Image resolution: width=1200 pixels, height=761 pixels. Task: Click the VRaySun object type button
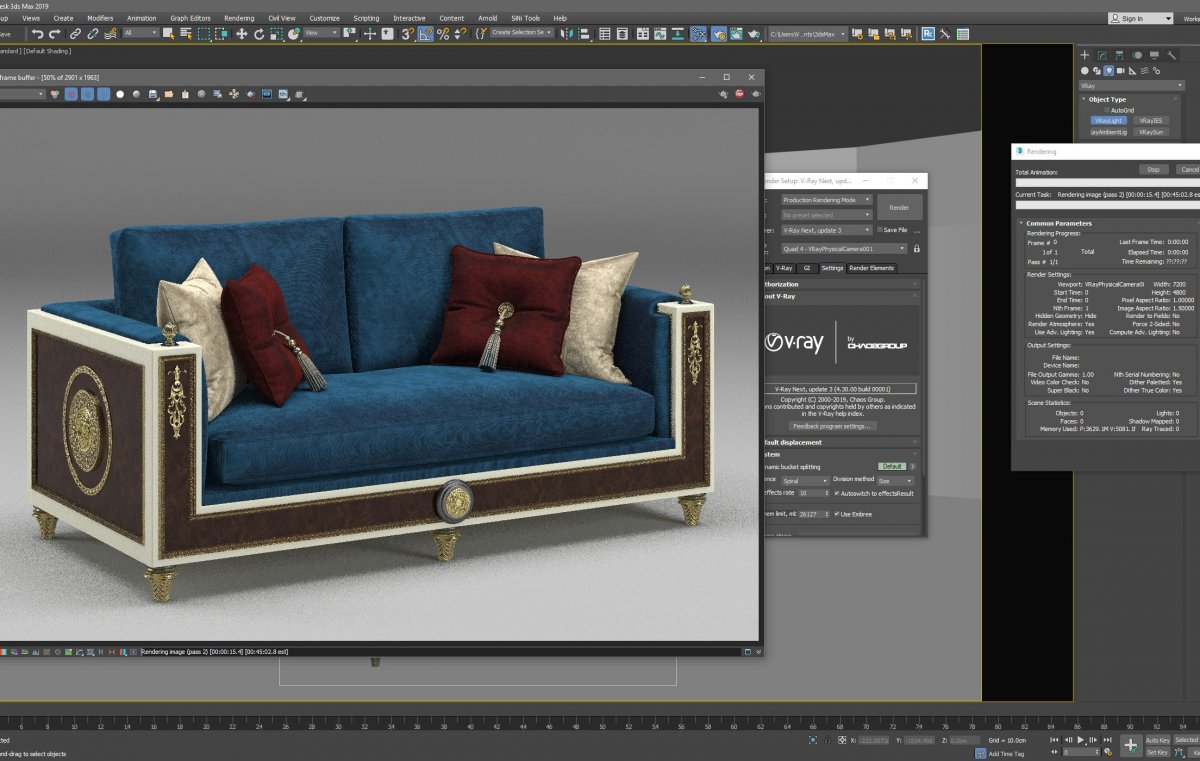coord(1153,131)
